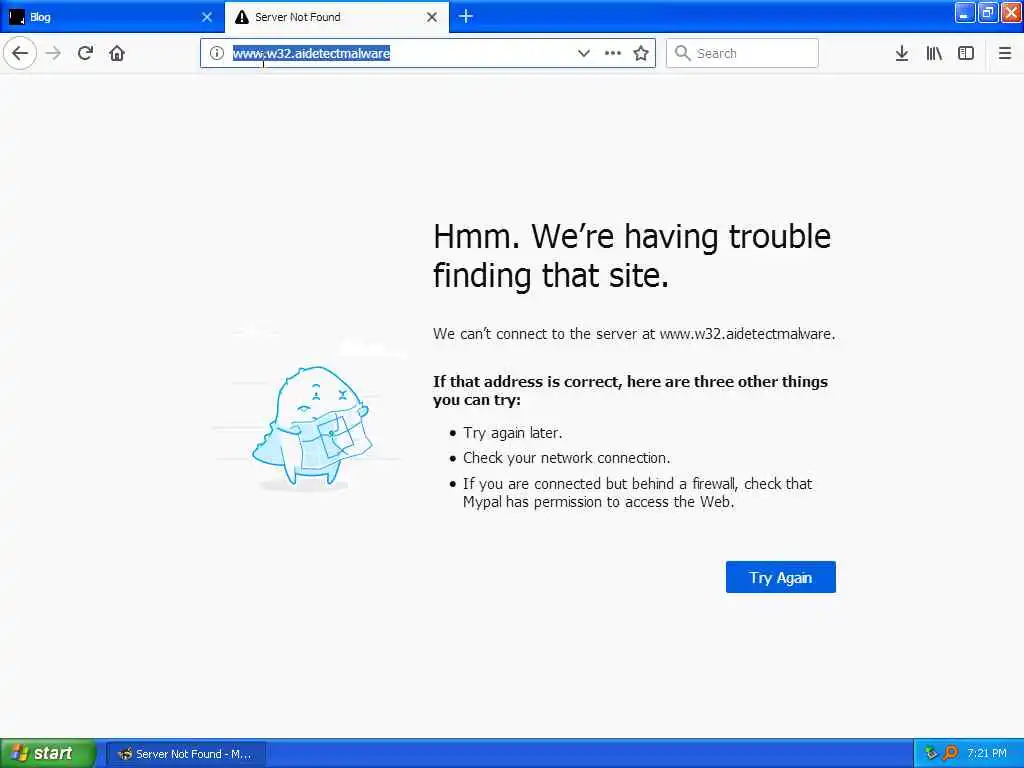The height and width of the screenshot is (768, 1024).
Task: Bookmark this page with the star icon
Action: (x=641, y=53)
